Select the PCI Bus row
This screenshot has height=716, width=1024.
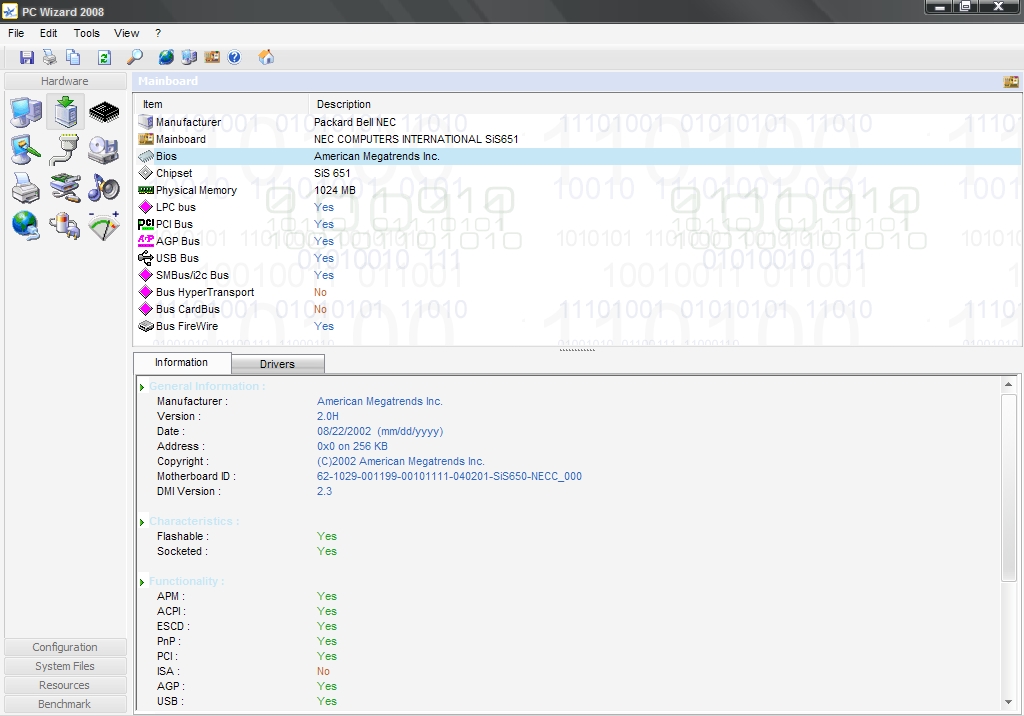[578, 224]
